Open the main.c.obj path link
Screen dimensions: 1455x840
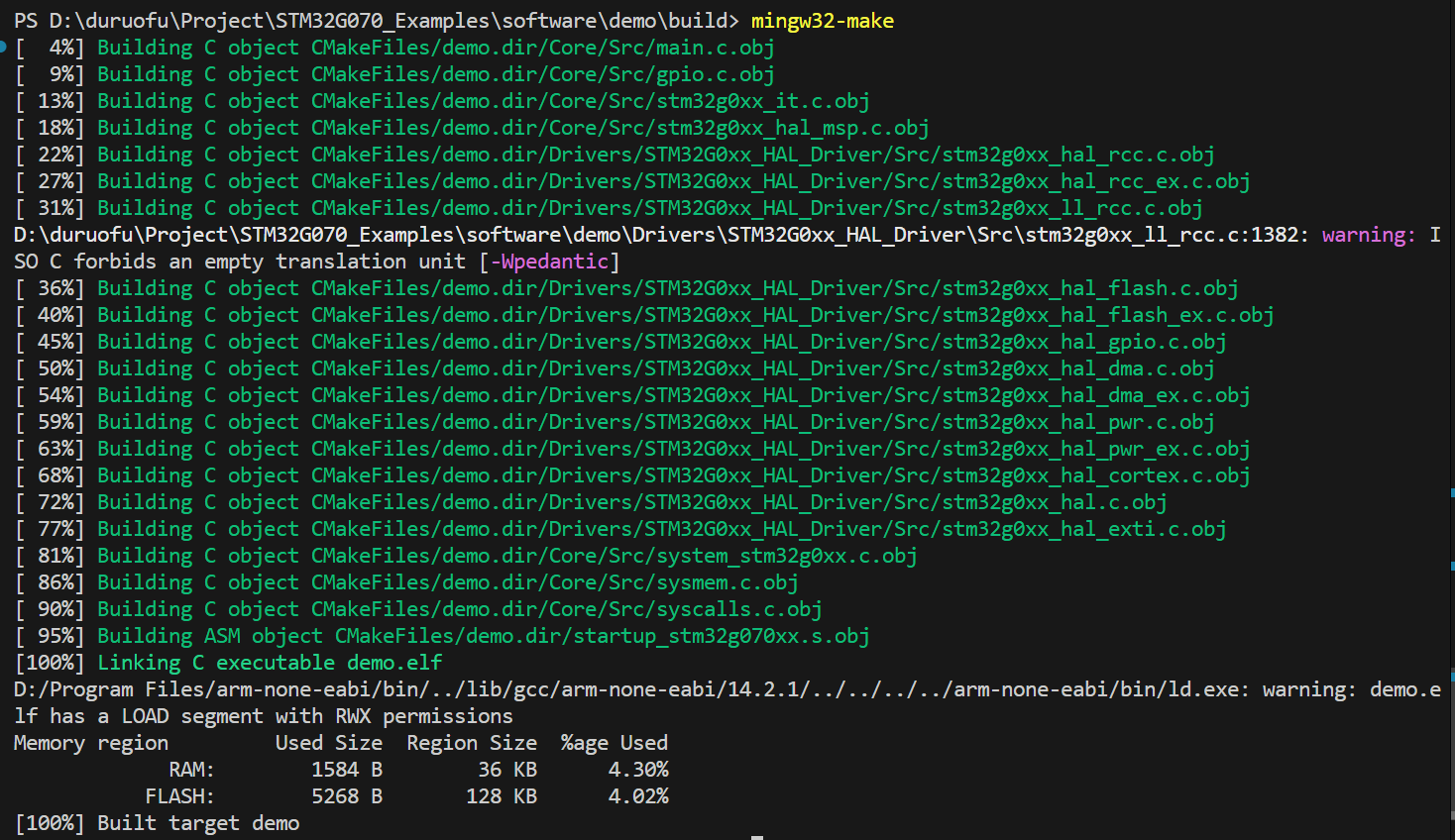click(x=542, y=48)
